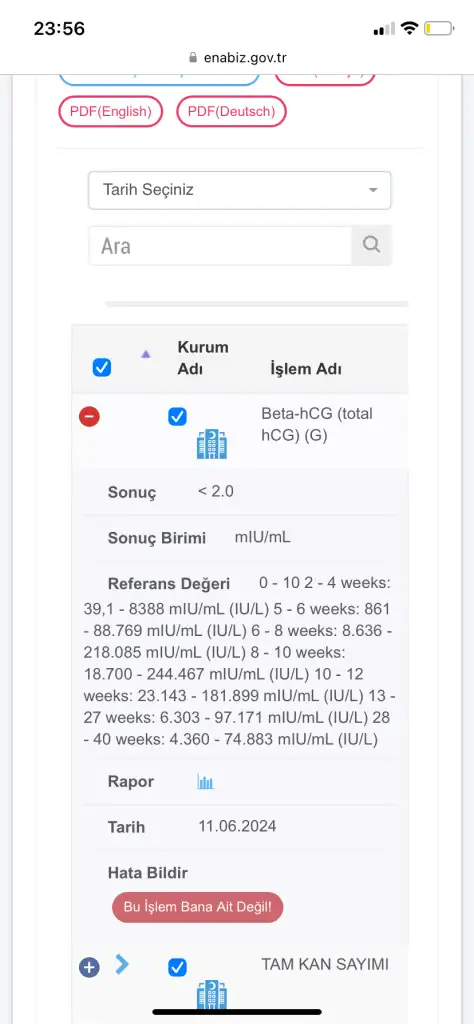Uncheck the Beta-hCG row checkbox
The height and width of the screenshot is (1024, 474).
[178, 417]
